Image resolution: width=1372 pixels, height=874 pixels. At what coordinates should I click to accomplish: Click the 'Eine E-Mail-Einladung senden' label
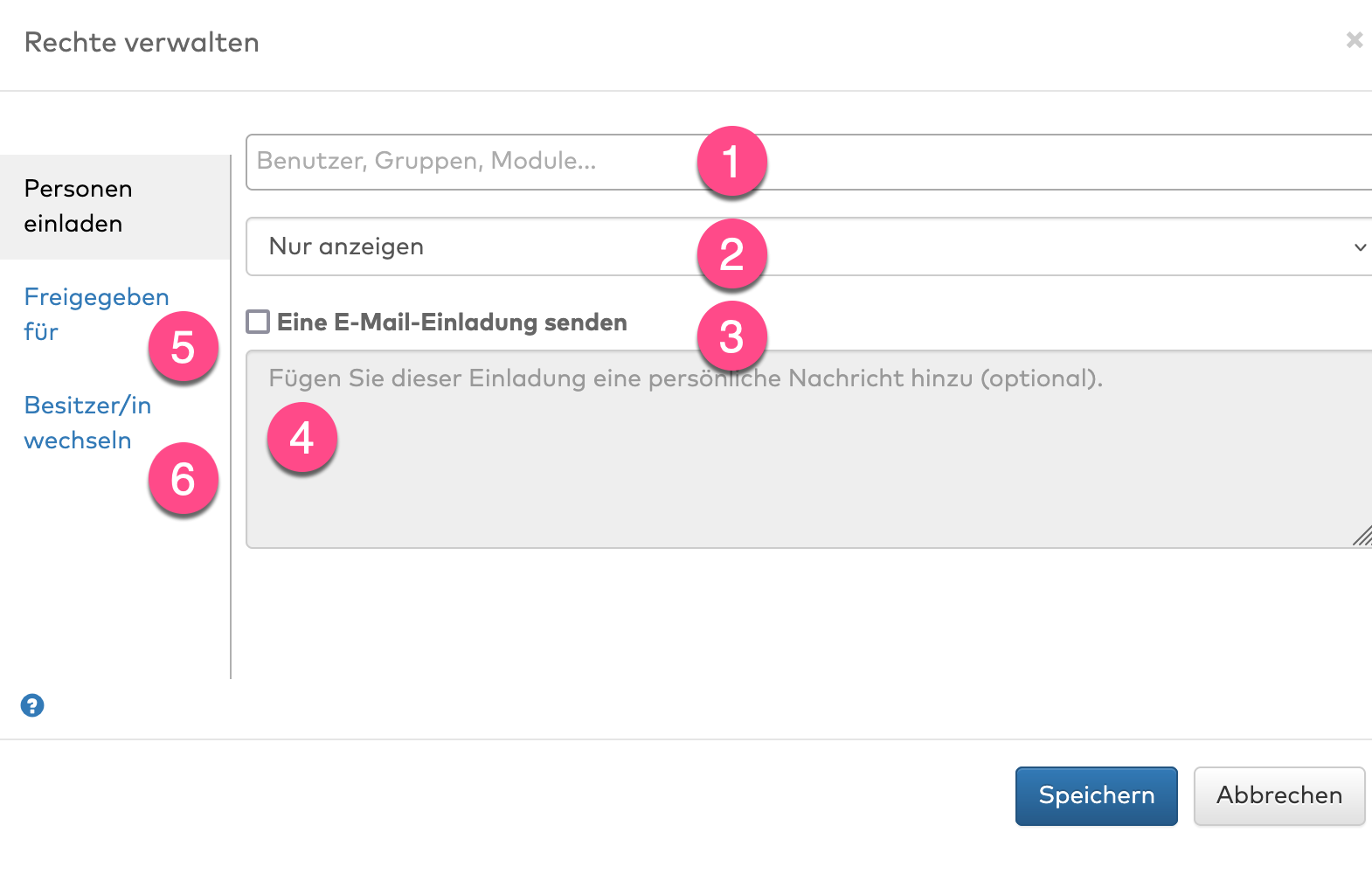click(x=452, y=323)
